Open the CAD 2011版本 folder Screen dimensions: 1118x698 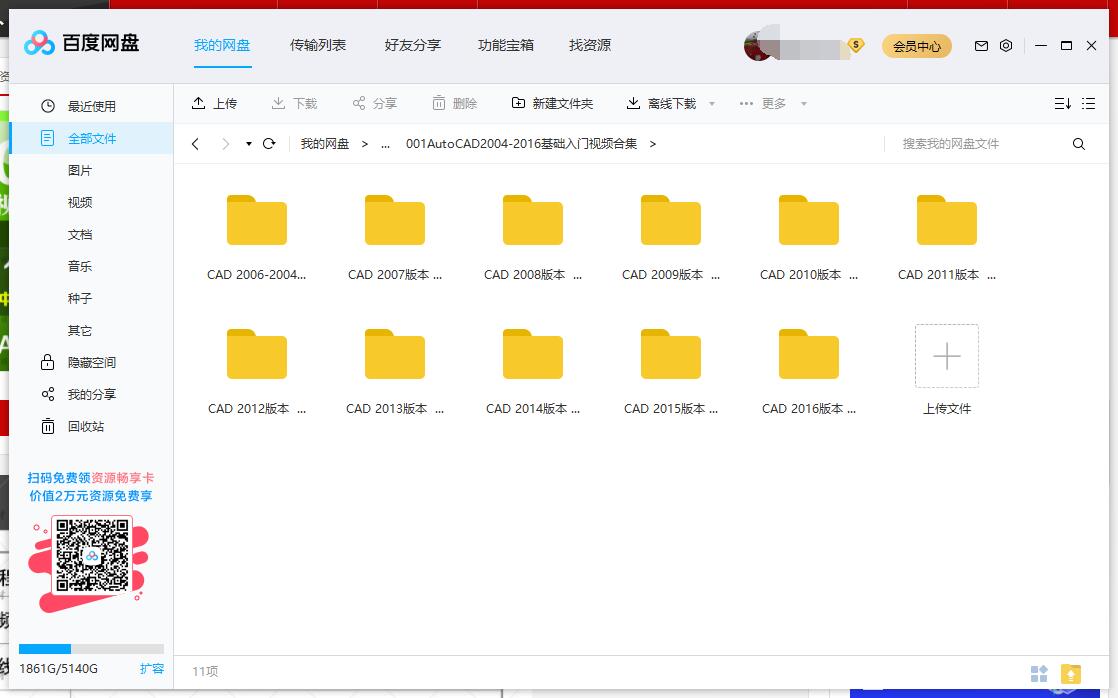[x=947, y=220]
